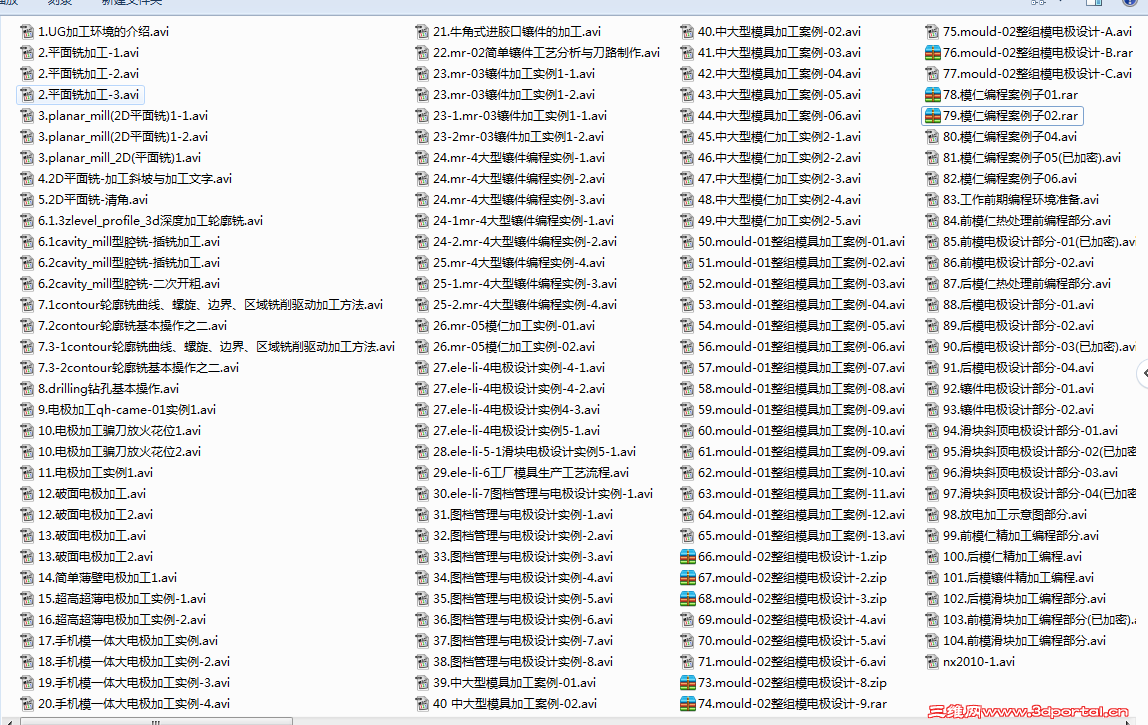The image size is (1148, 725).
Task: Click the archive icon of 73.mould-02整组模电极设计-8.zip
Action: coord(687,682)
